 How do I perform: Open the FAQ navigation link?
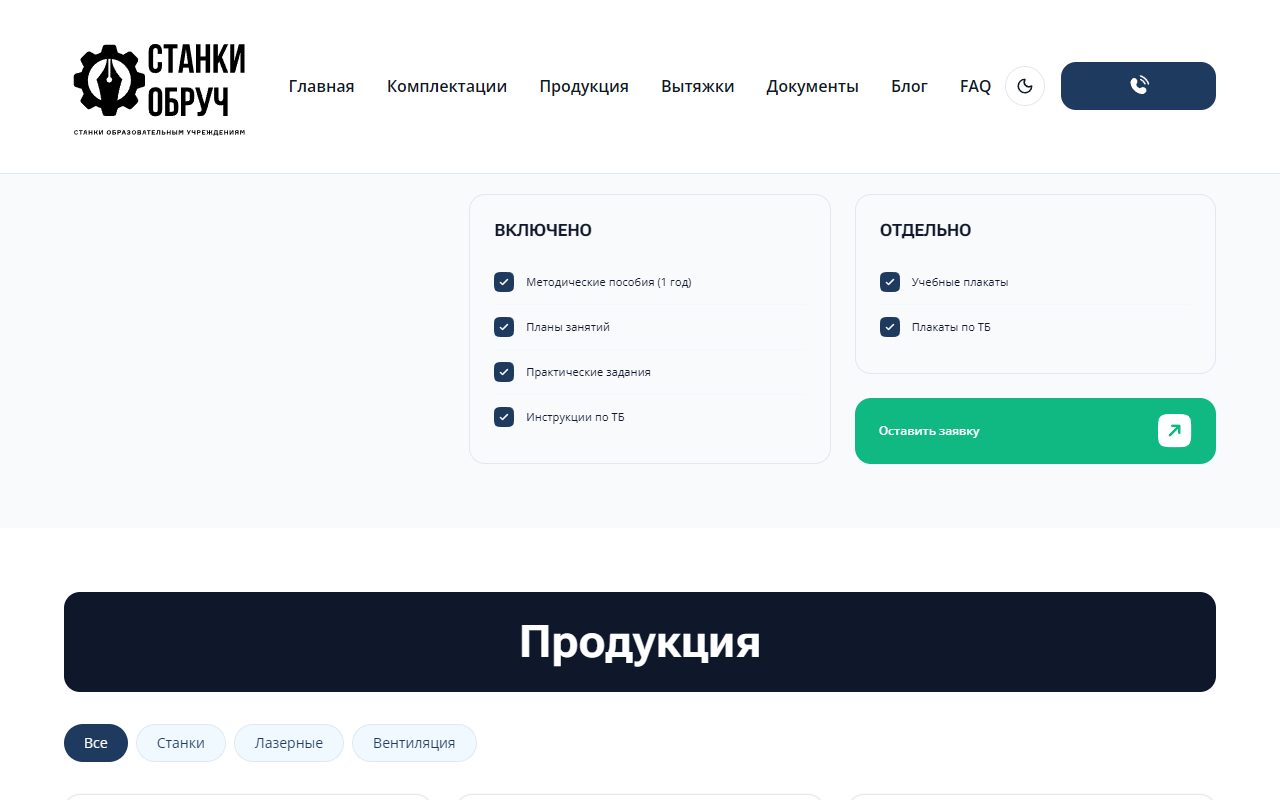click(x=975, y=86)
